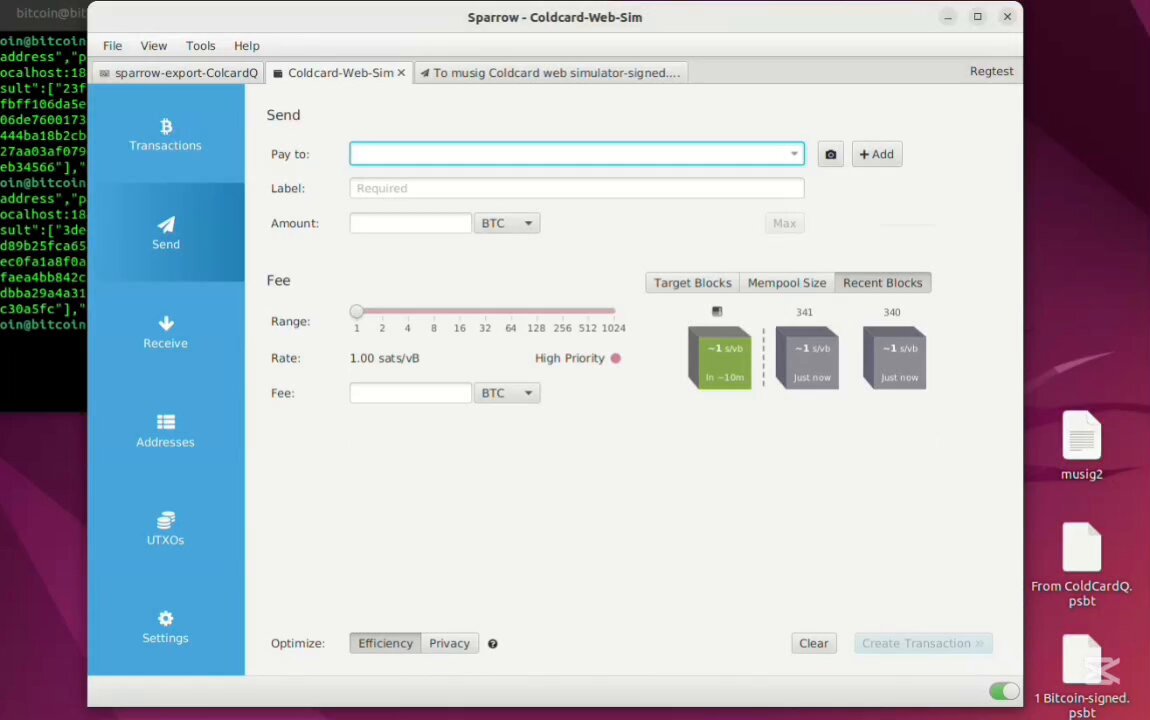Select recent block 340 cube
The height and width of the screenshot is (720, 1150).
pyautogui.click(x=894, y=358)
